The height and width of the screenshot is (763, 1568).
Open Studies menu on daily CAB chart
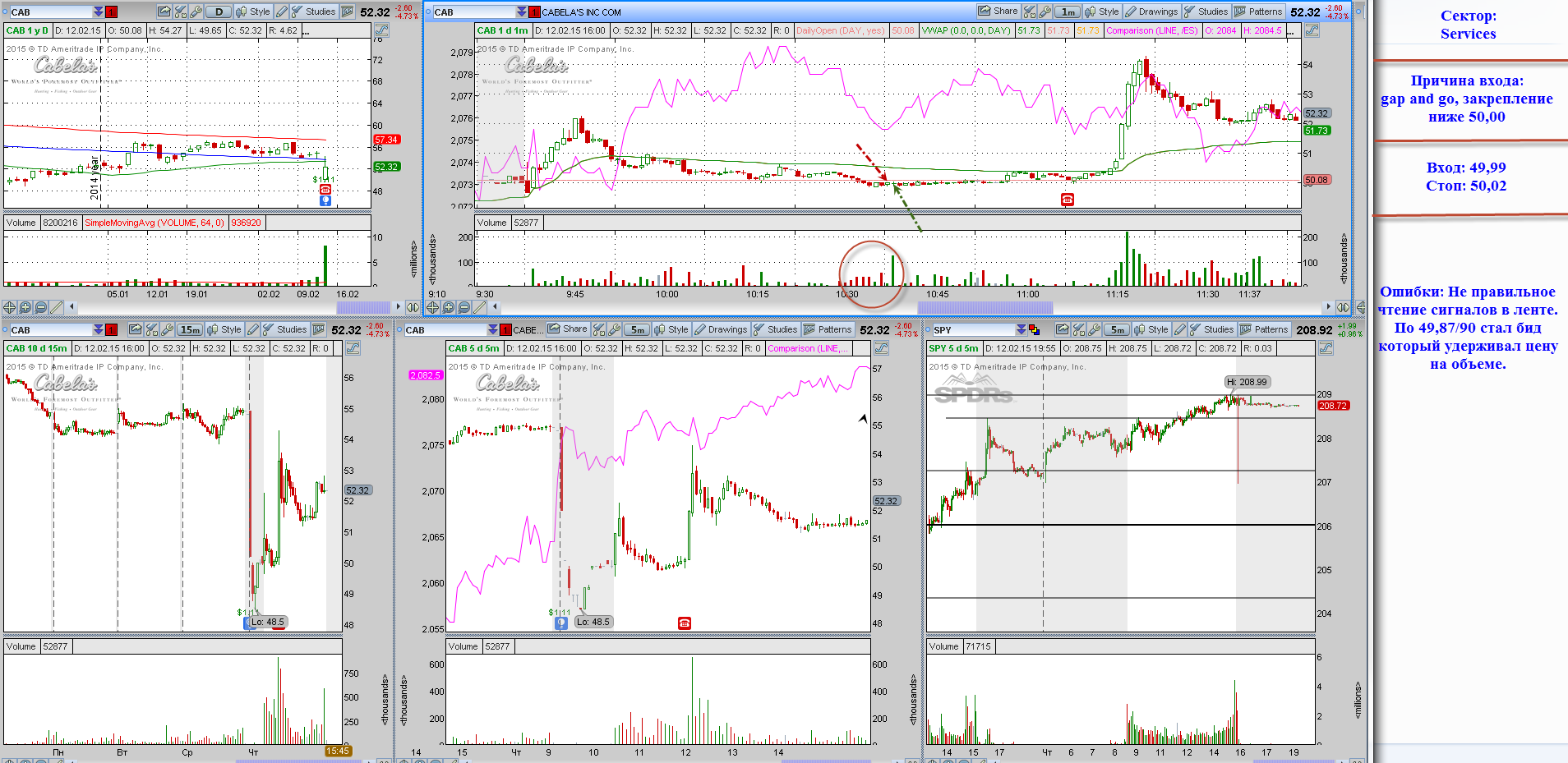pos(314,11)
